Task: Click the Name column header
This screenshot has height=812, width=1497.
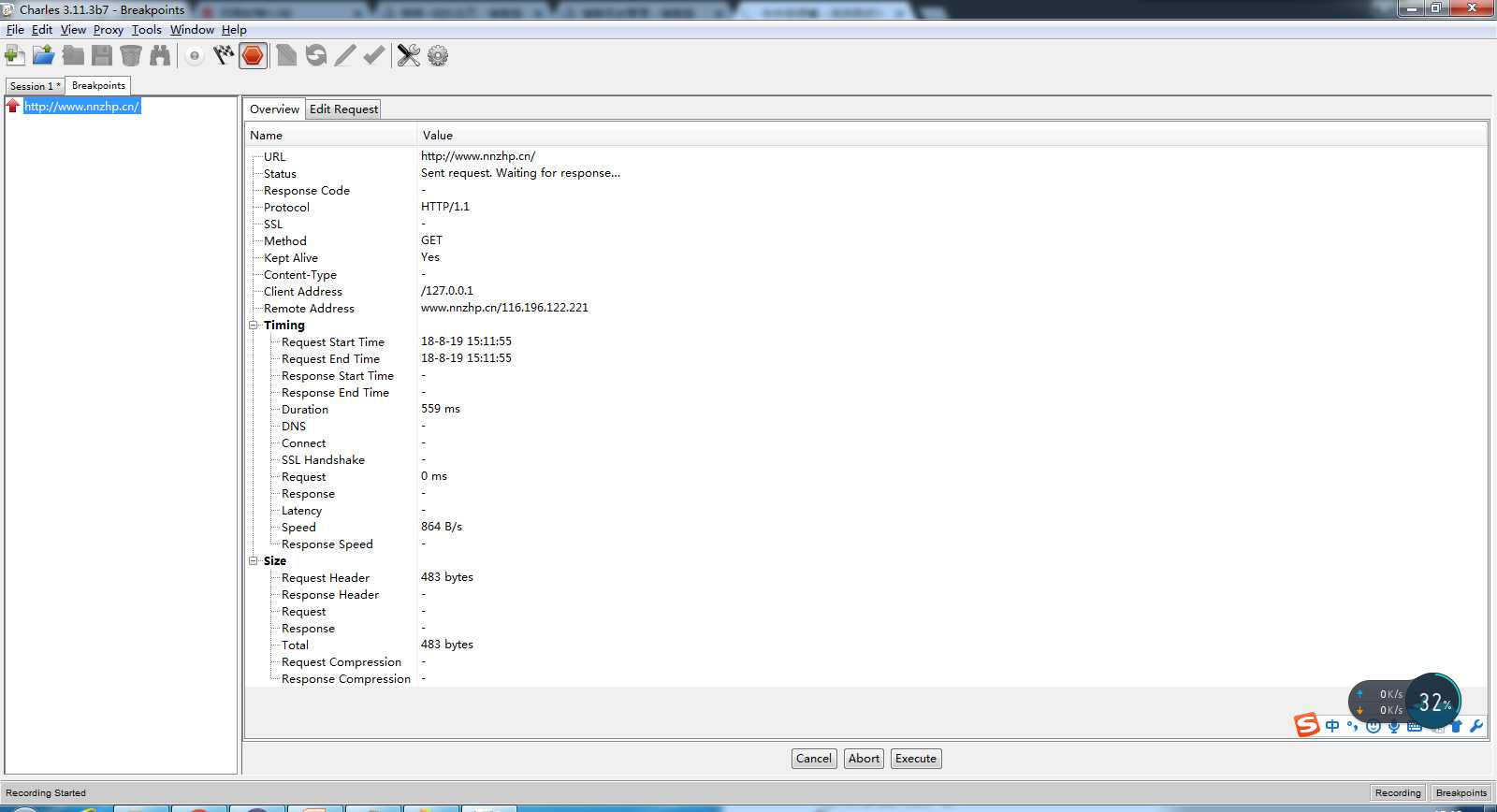Action: coord(331,135)
